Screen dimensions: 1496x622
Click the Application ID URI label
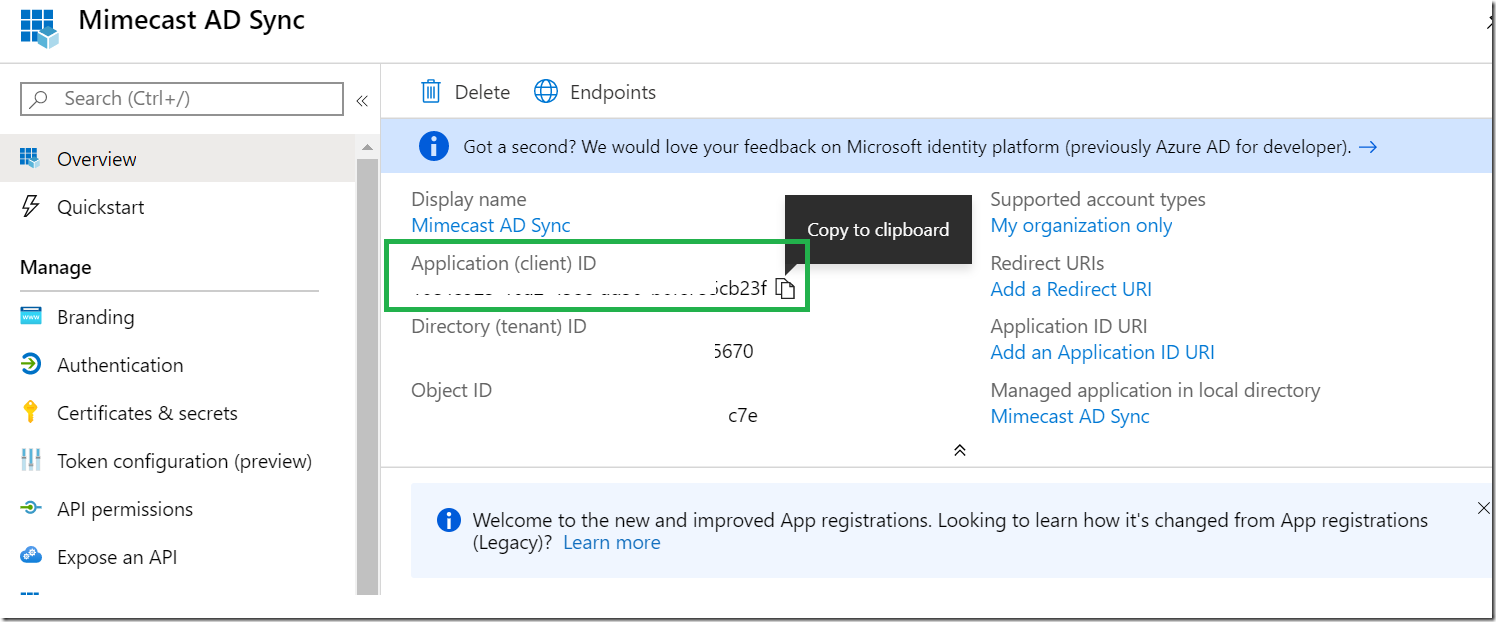pos(1069,326)
